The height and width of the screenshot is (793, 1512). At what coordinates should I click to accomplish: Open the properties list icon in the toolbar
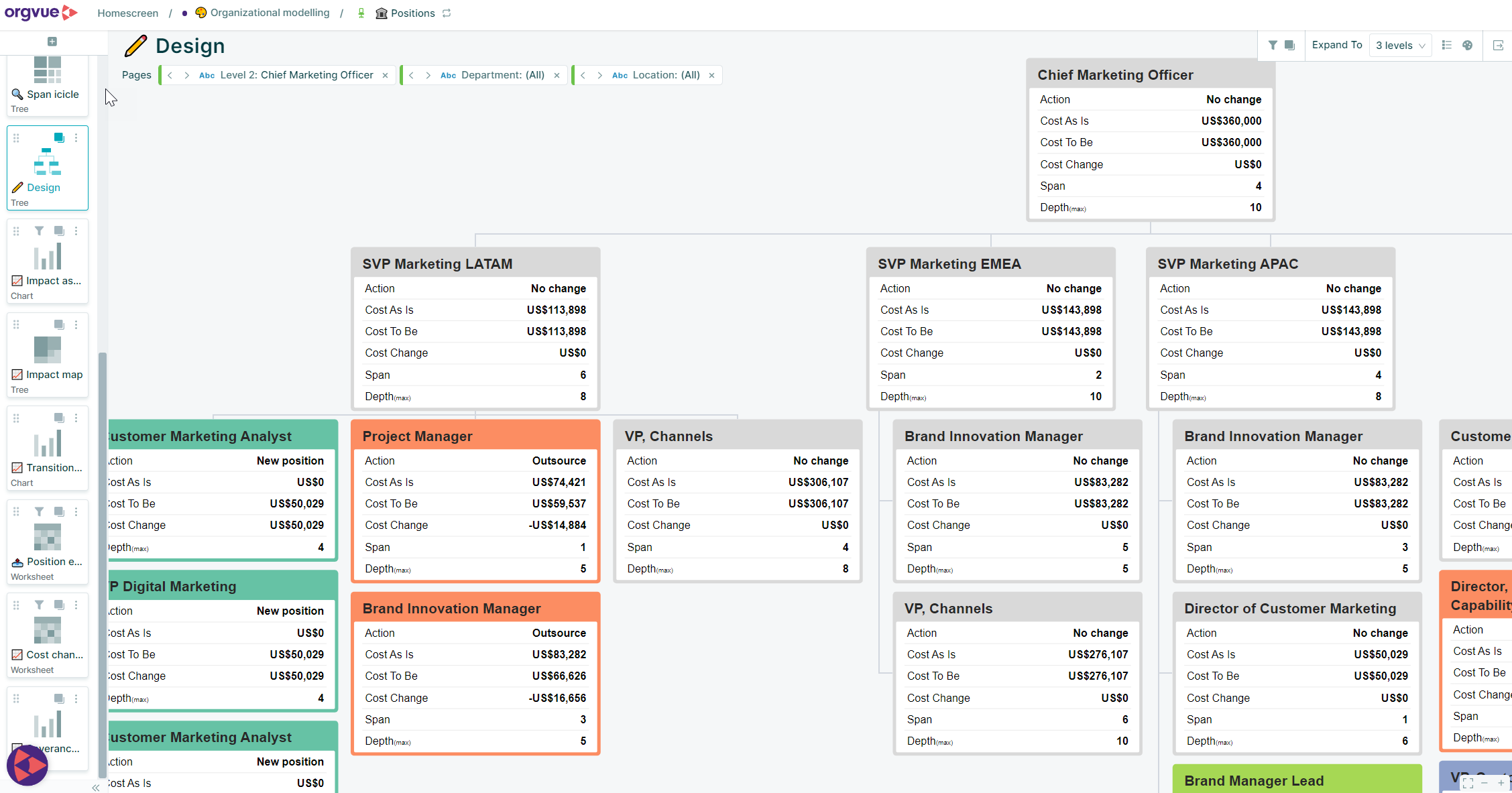[1446, 46]
